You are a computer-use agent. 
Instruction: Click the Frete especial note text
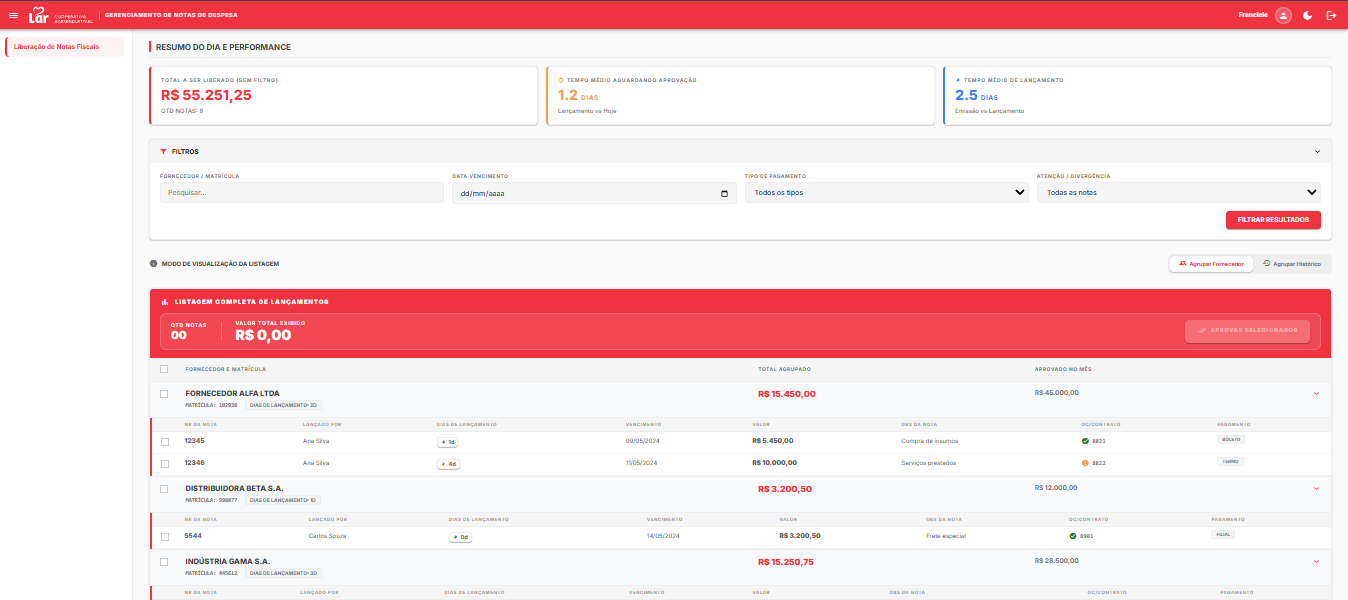point(946,536)
